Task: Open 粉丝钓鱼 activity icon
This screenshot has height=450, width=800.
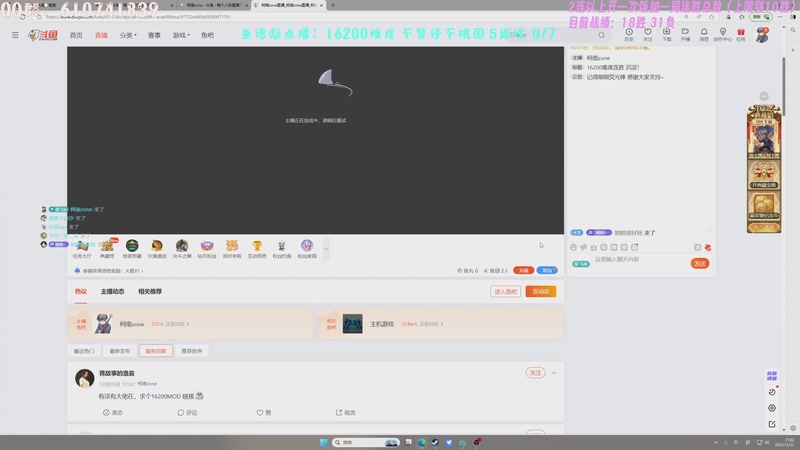Action: pos(282,249)
